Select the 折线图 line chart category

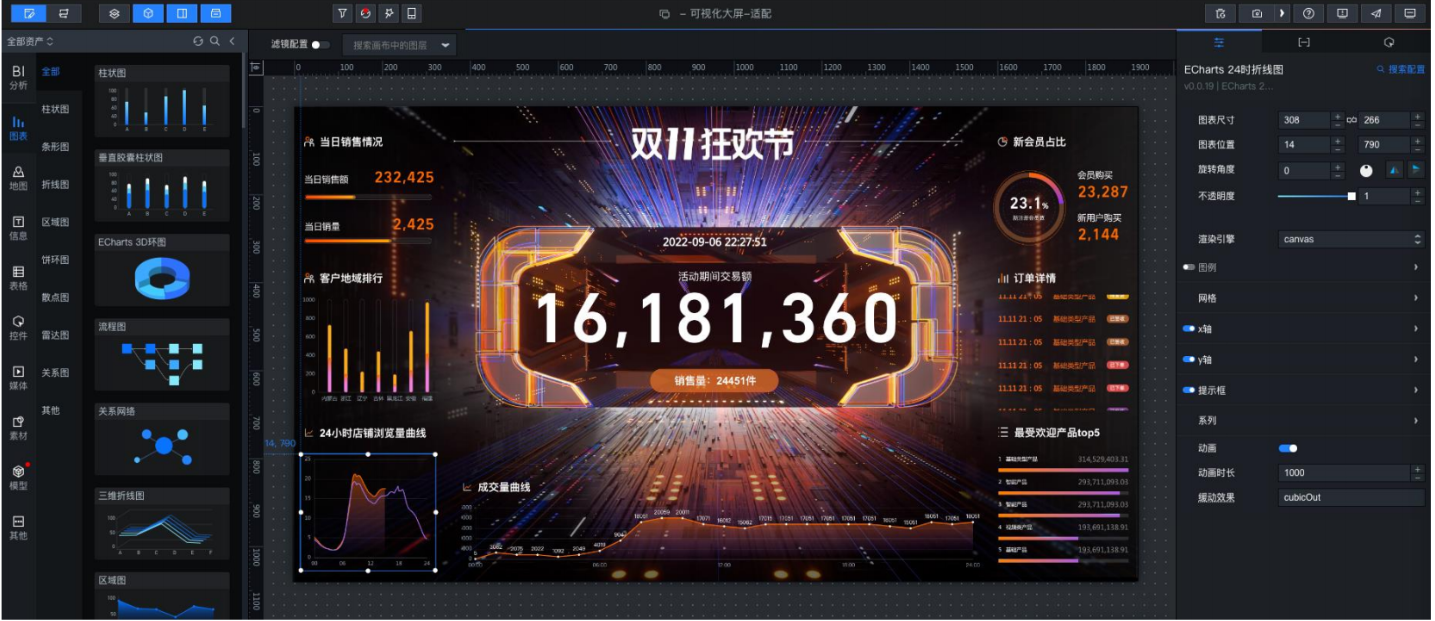pyautogui.click(x=55, y=185)
